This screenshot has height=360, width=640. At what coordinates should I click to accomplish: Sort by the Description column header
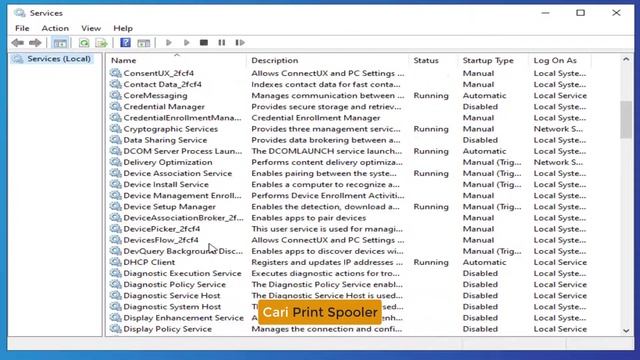[x=327, y=60]
